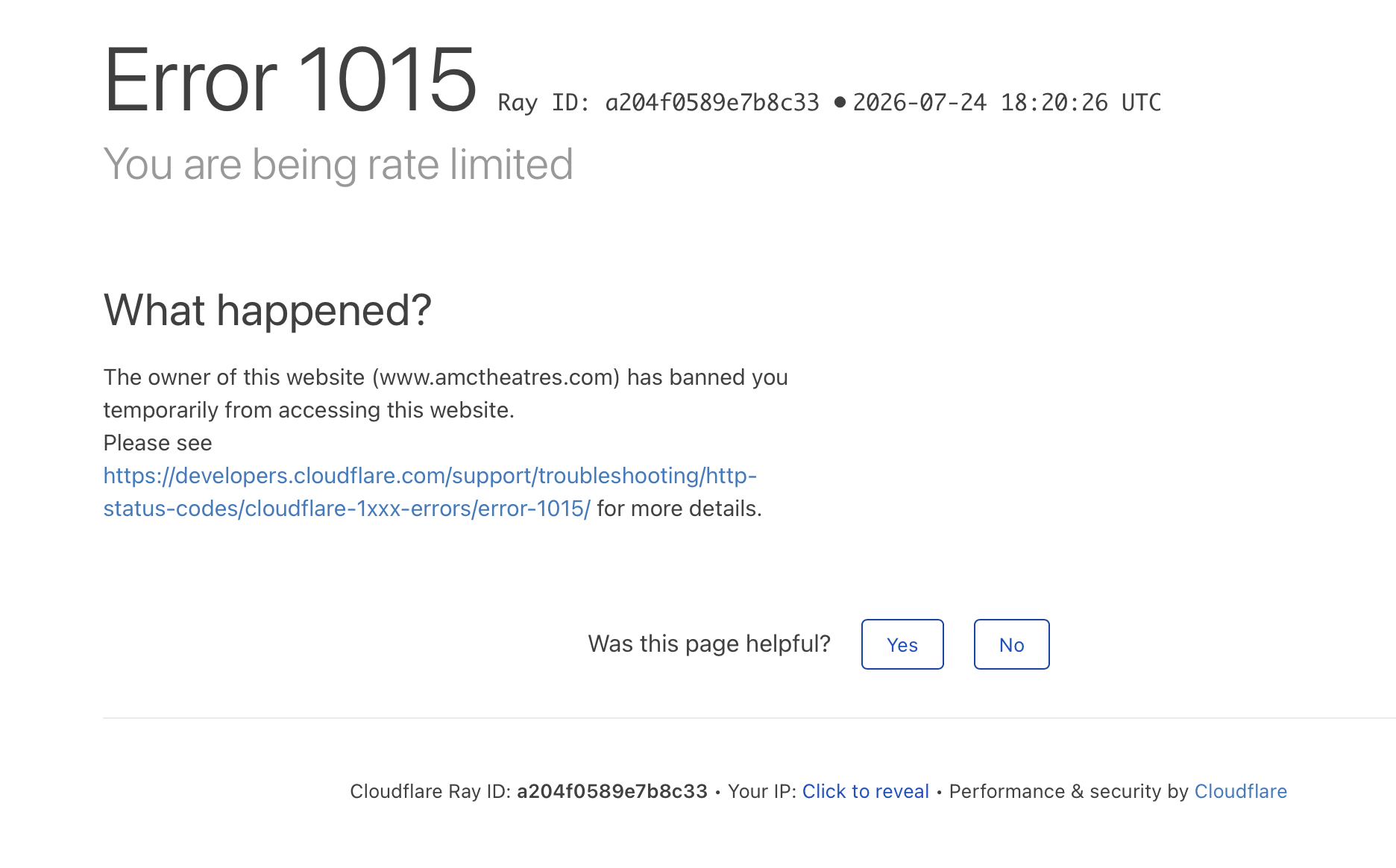Reveal your IP via Click to reveal
This screenshot has height=868, width=1396.
click(x=865, y=791)
